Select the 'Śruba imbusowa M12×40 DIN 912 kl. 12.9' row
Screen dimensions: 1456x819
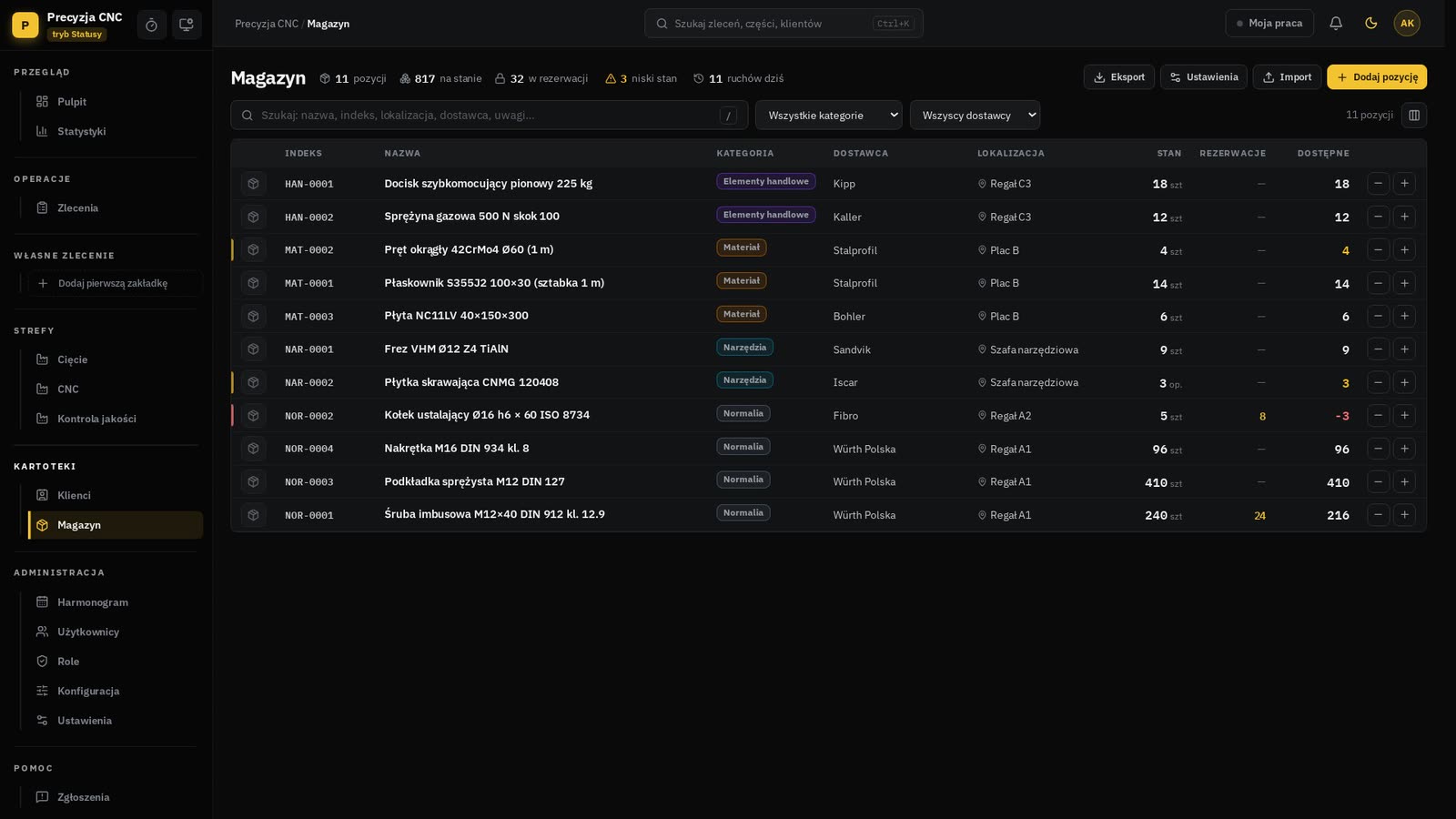coord(828,515)
